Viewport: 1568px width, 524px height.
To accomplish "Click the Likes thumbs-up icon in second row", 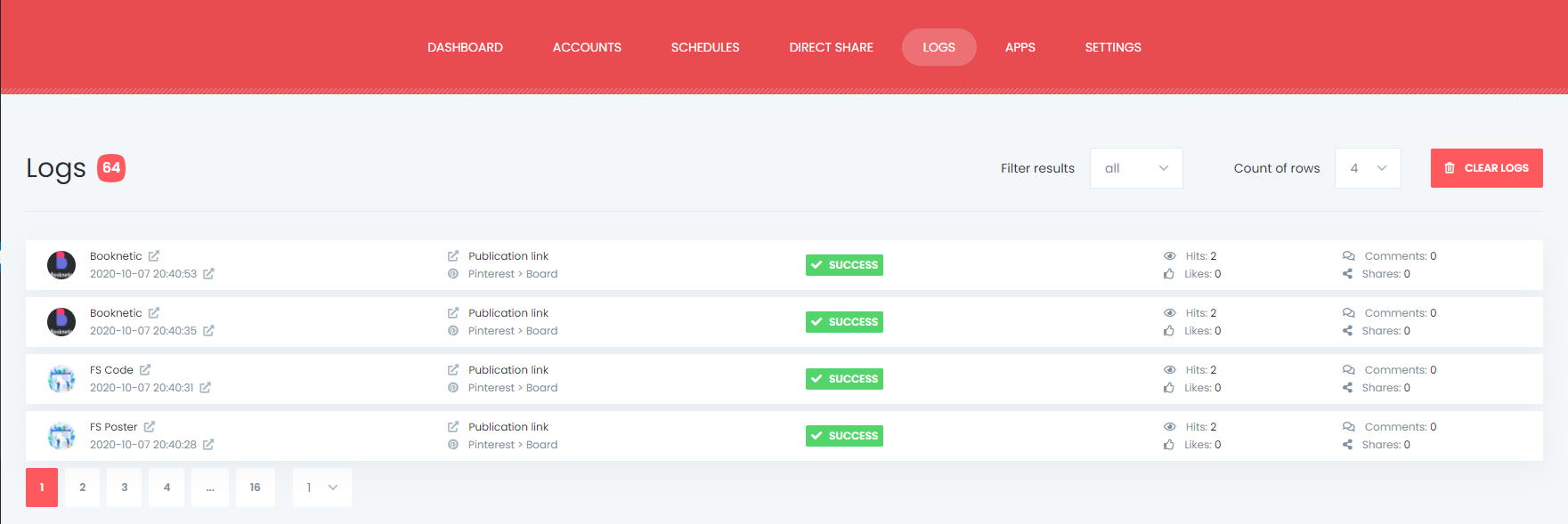I will point(1169,331).
